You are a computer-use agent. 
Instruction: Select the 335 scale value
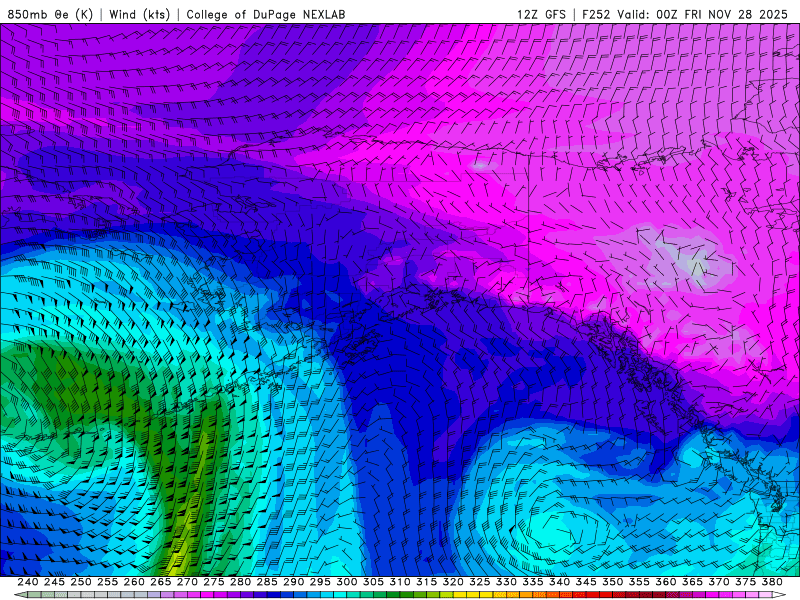pyautogui.click(x=532, y=582)
